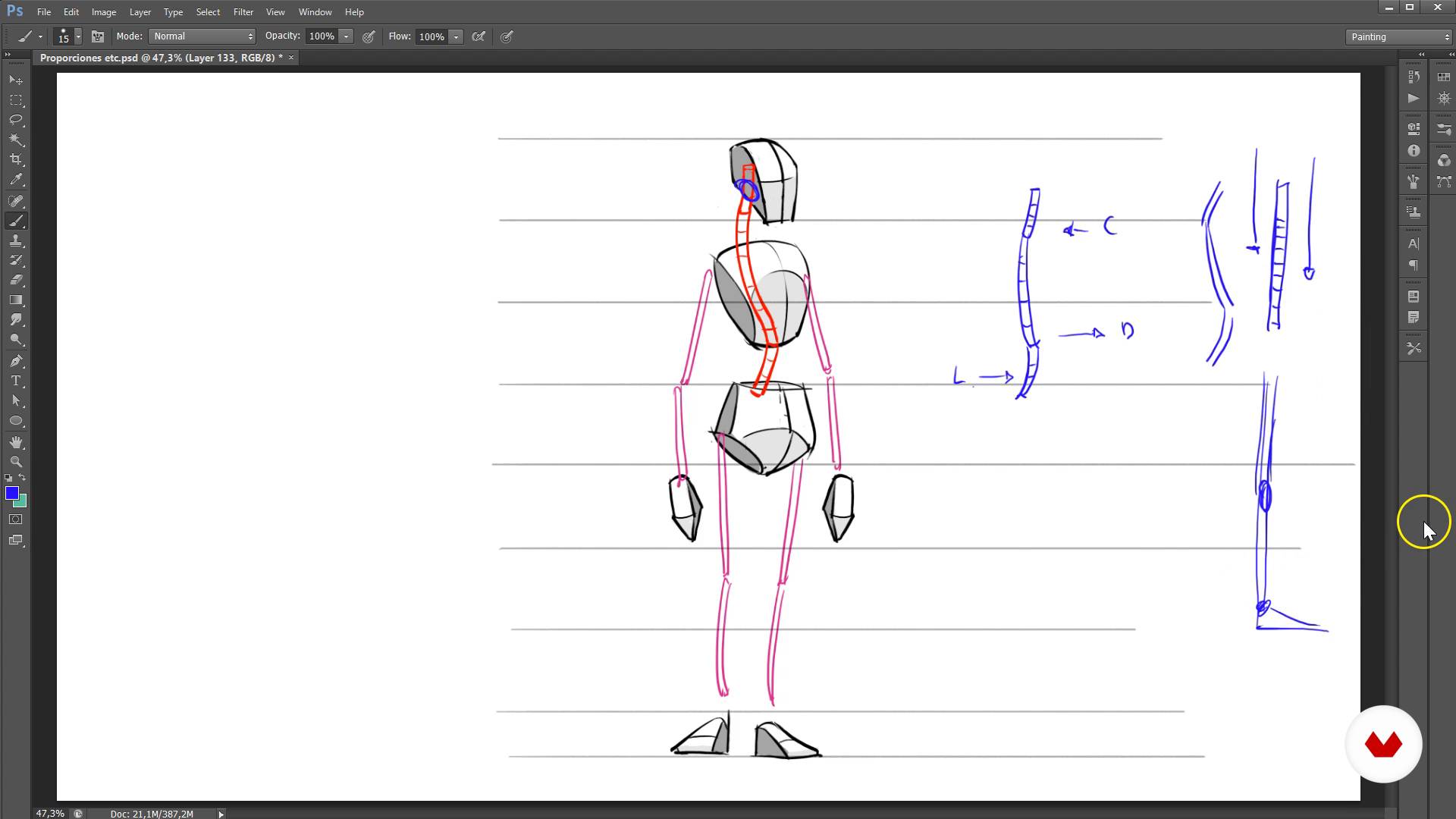Select the Crop tool

(x=16, y=159)
